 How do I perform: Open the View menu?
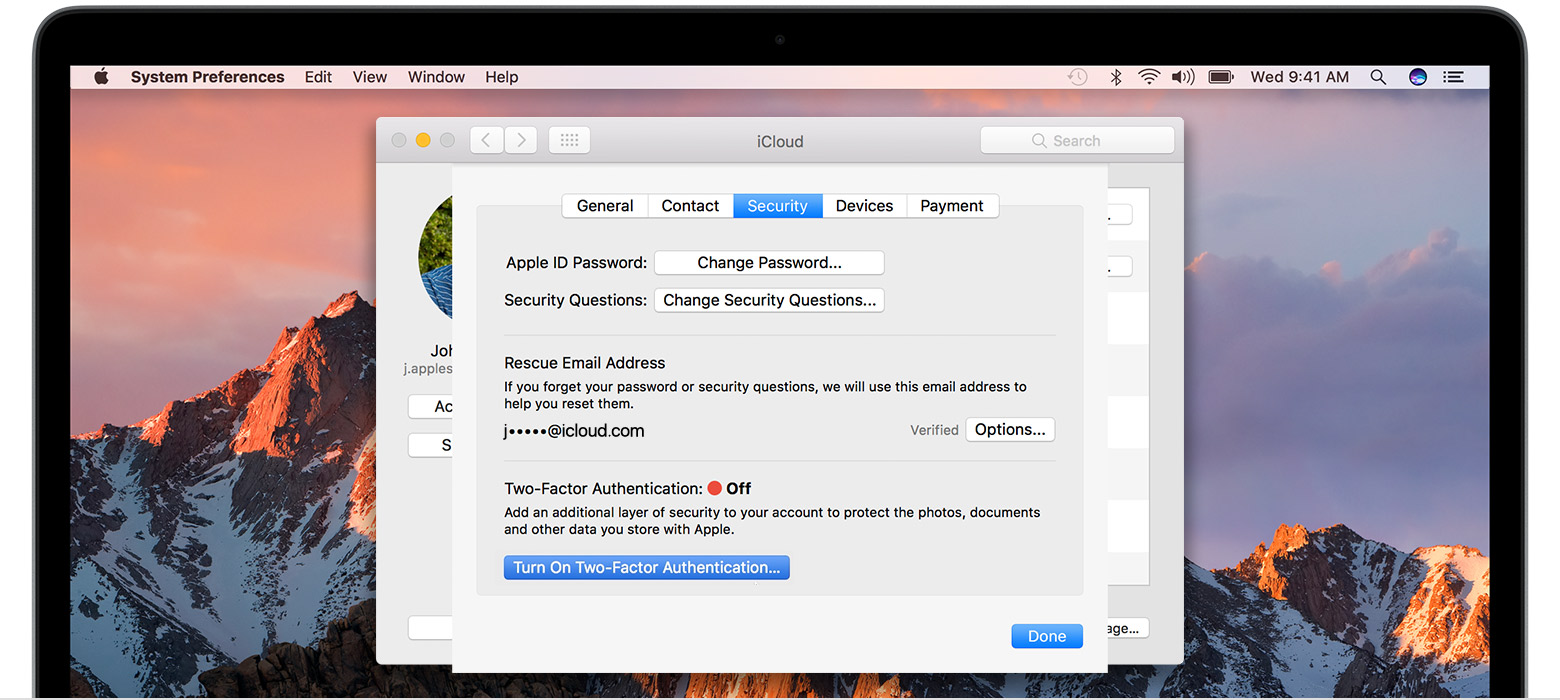[370, 77]
